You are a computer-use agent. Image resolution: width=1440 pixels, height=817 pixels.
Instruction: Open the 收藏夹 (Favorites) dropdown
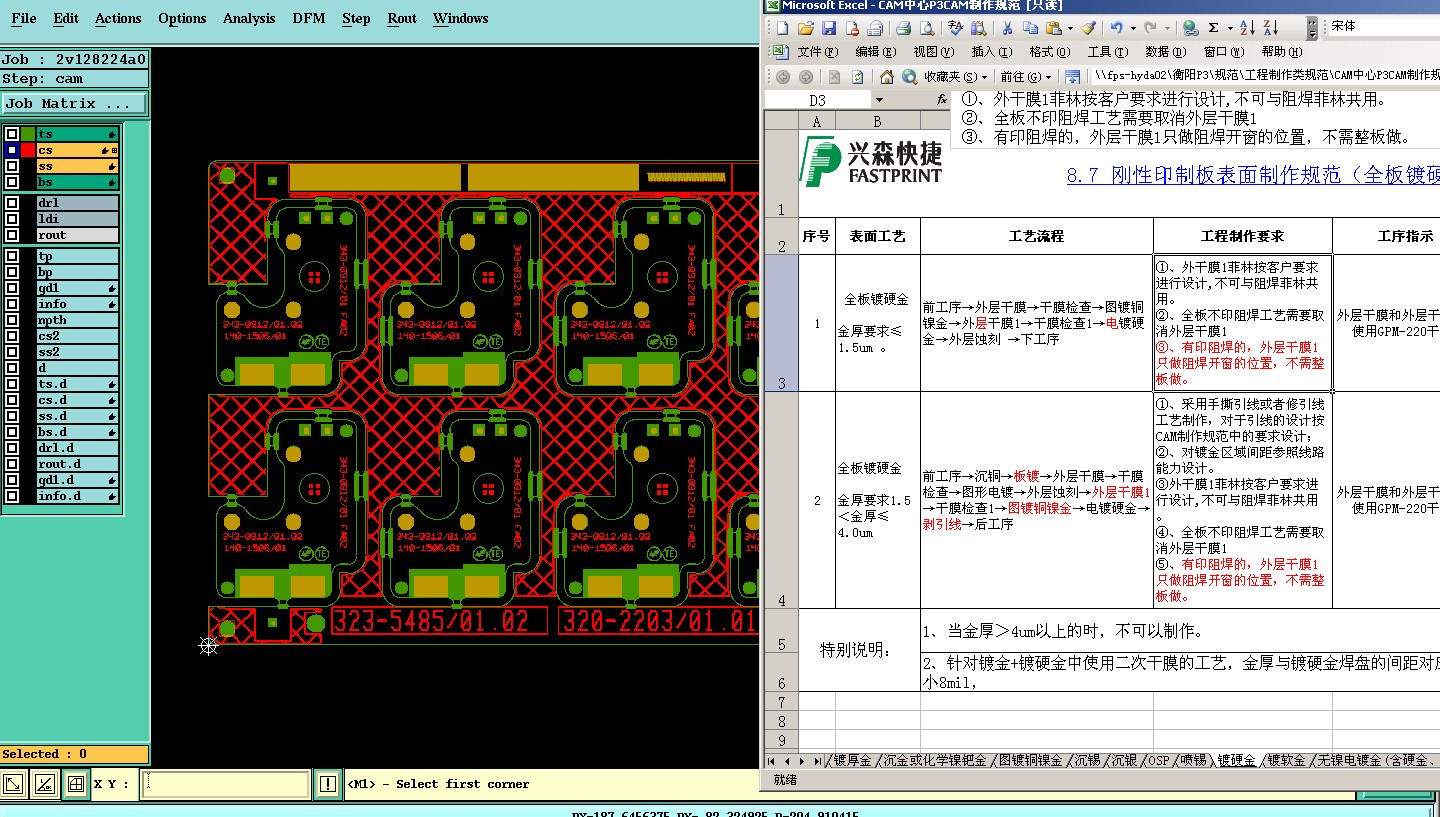coord(956,76)
